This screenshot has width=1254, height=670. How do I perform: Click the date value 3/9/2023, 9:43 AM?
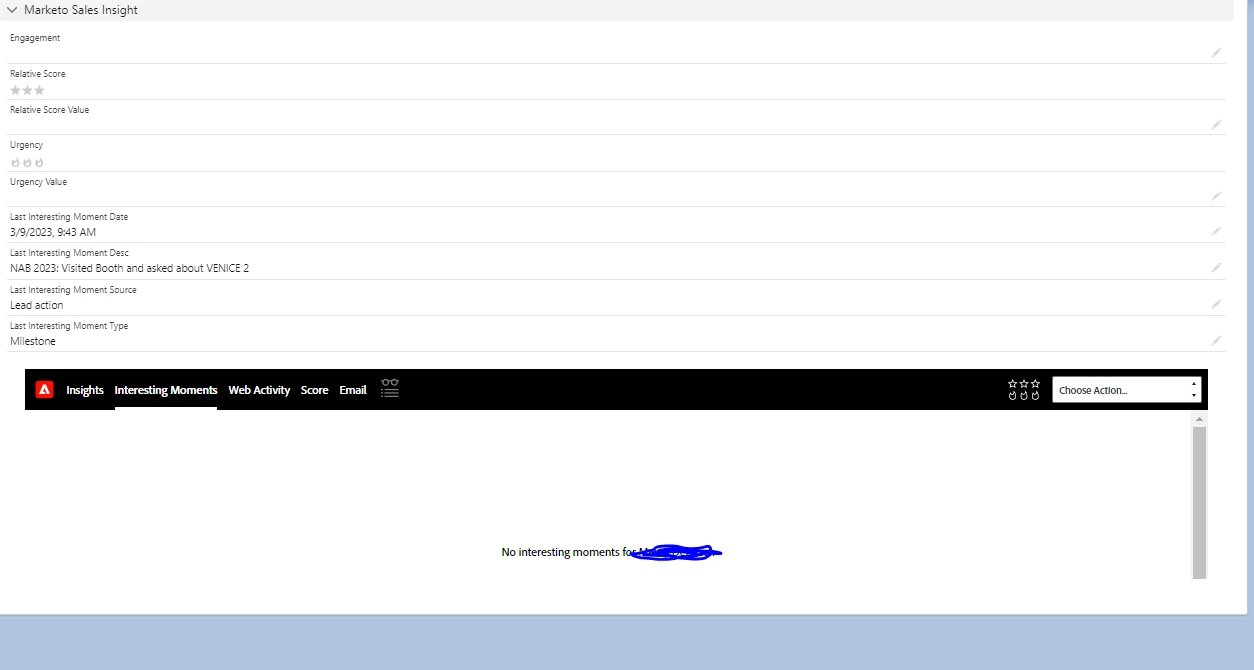[53, 232]
